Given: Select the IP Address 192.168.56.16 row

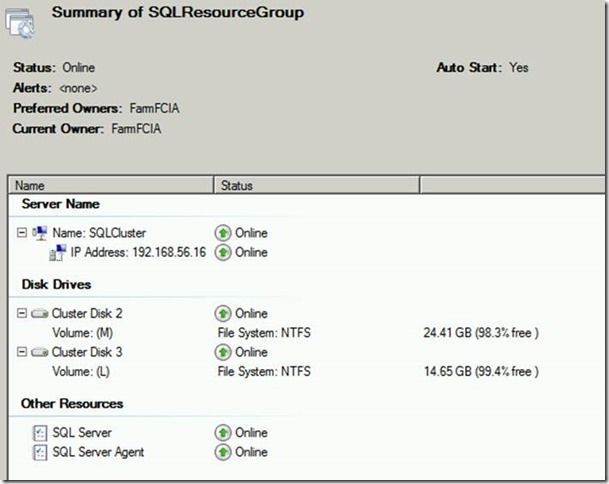Looking at the screenshot, I should tap(138, 253).
